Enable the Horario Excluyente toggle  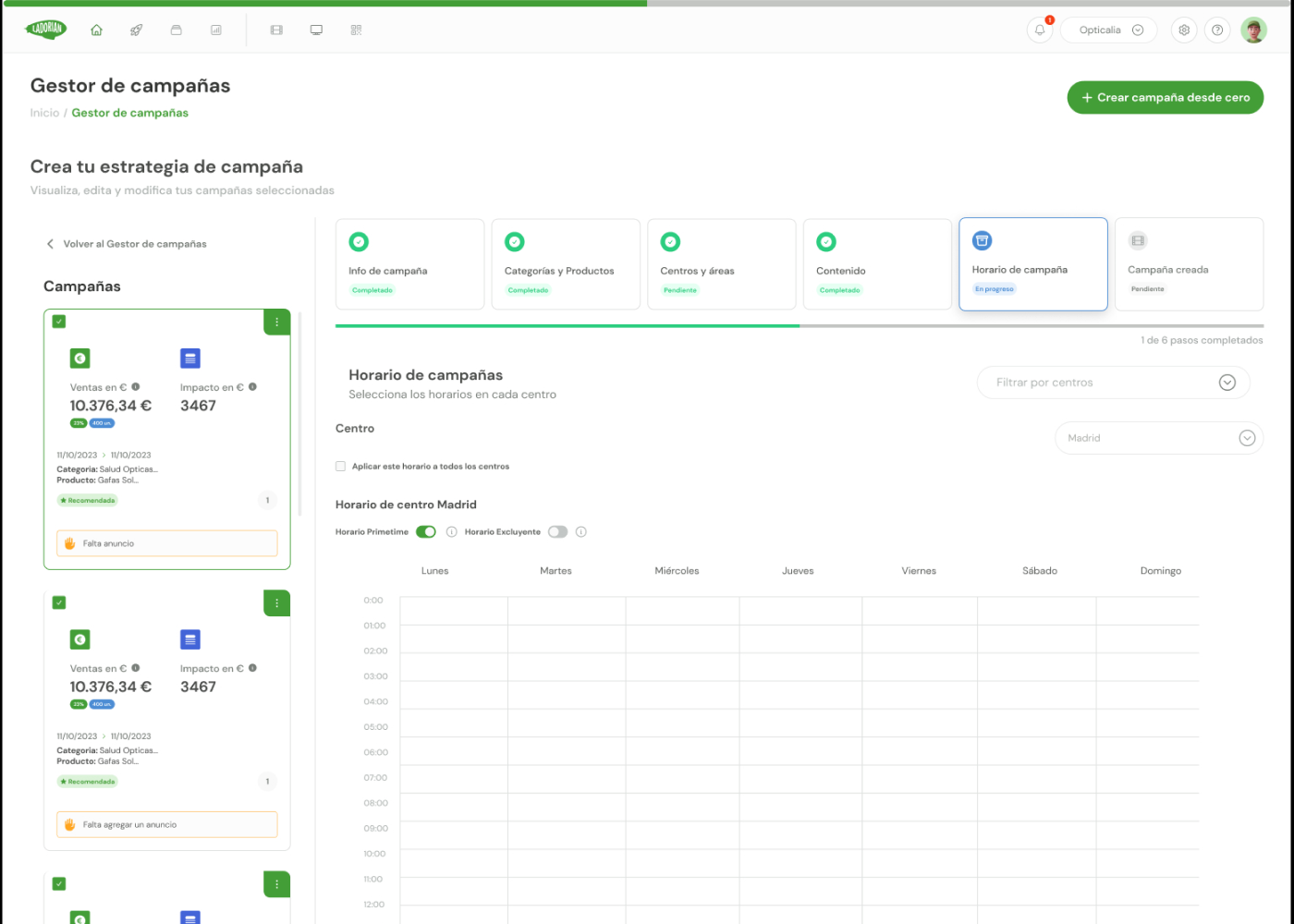tap(557, 532)
